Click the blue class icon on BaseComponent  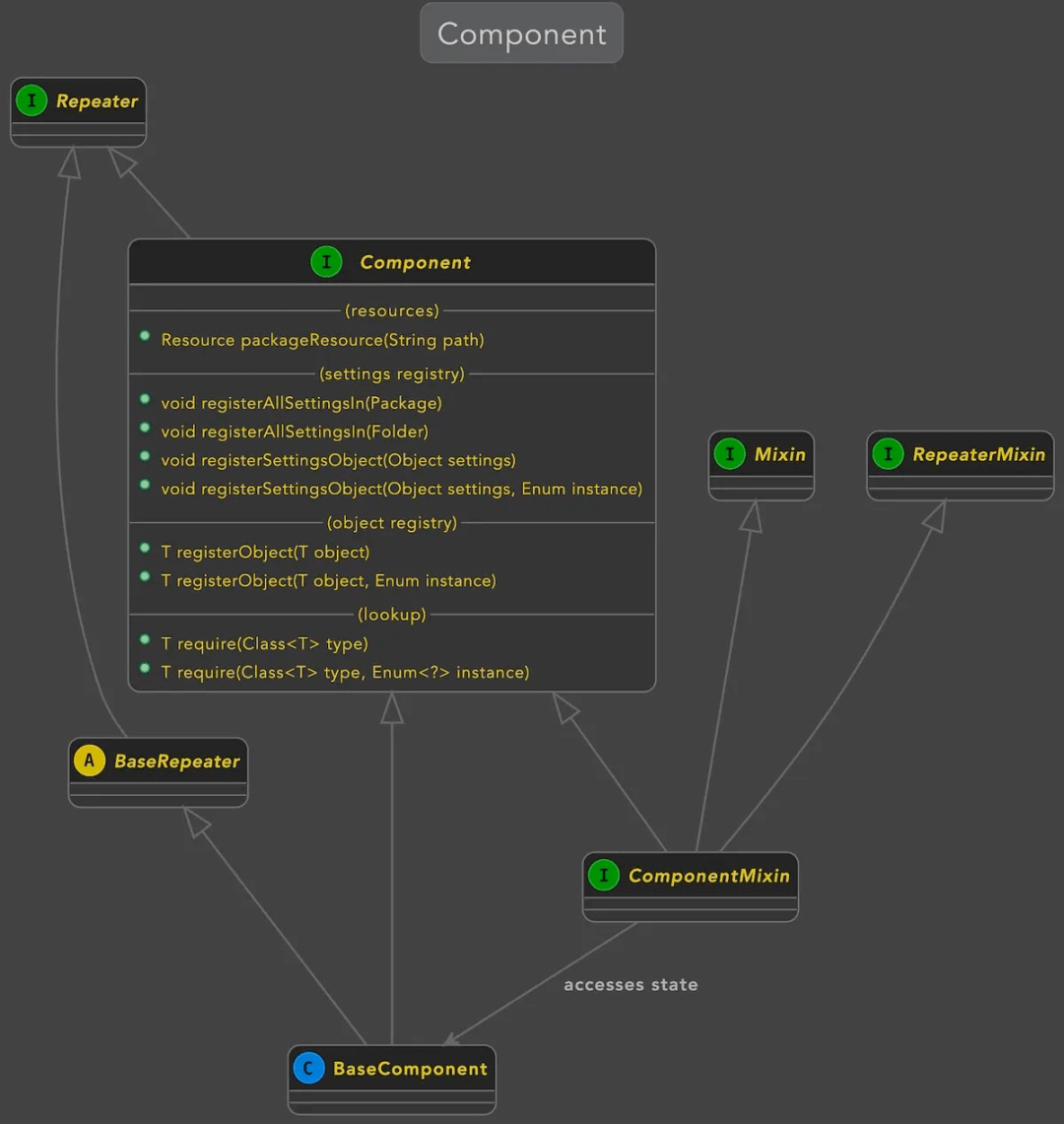pyautogui.click(x=309, y=1068)
